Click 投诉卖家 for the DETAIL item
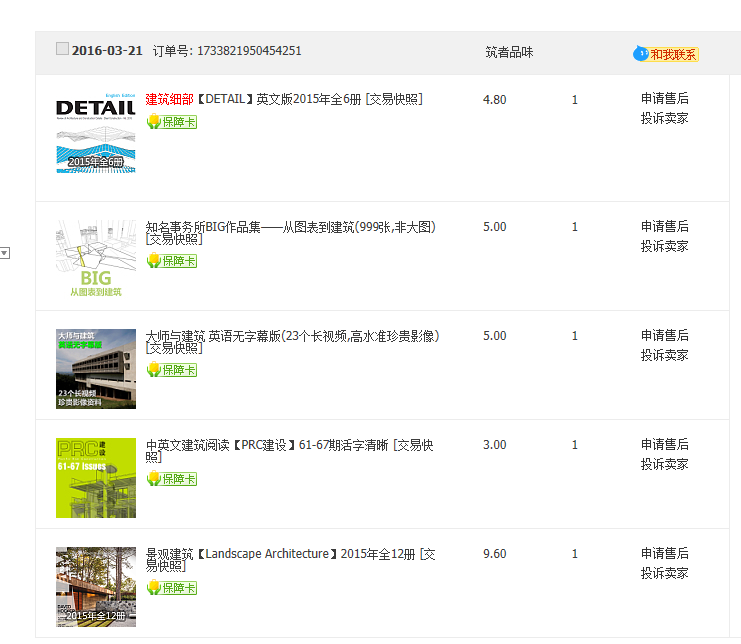This screenshot has height=644, width=741. click(664, 119)
